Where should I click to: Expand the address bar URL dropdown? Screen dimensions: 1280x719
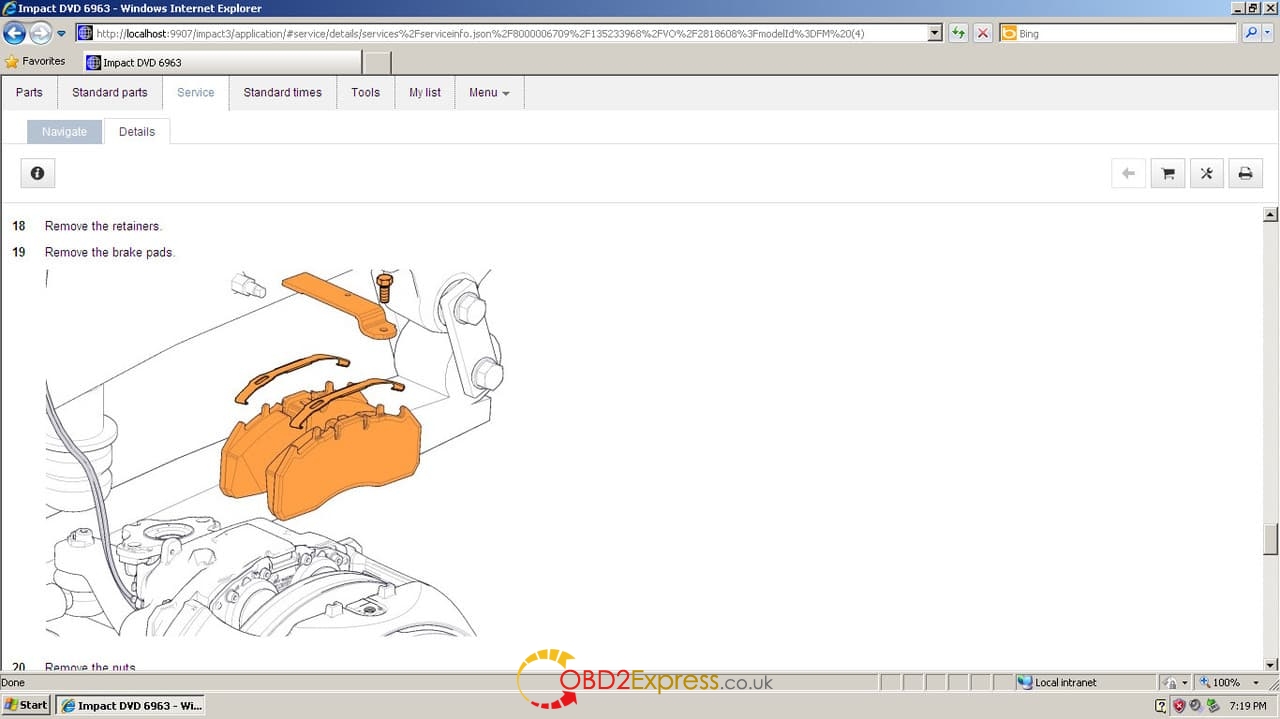pos(935,33)
